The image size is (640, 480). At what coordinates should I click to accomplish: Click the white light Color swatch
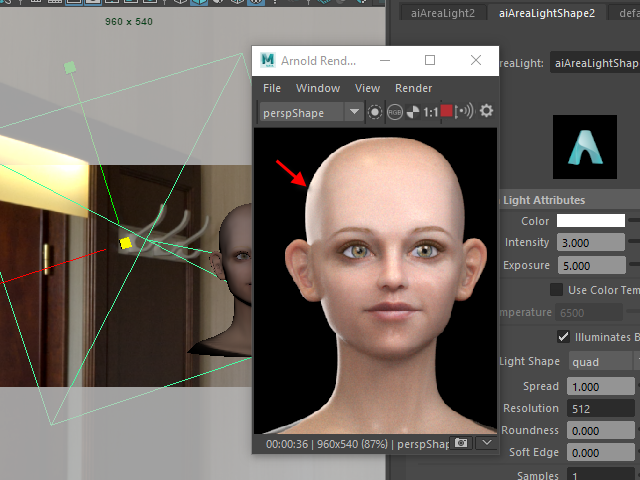tap(591, 221)
